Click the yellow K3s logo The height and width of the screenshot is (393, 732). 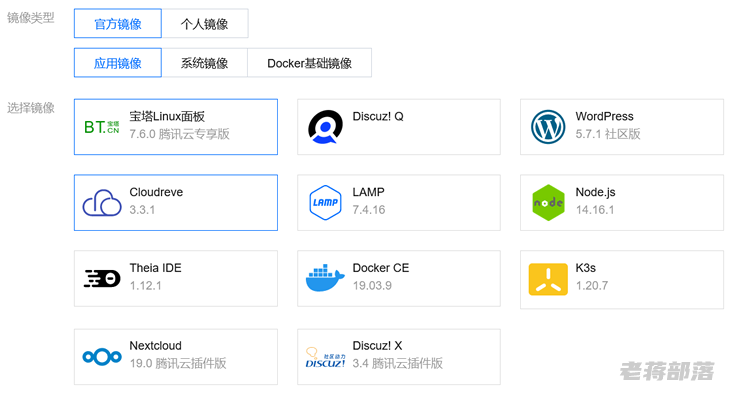point(548,279)
